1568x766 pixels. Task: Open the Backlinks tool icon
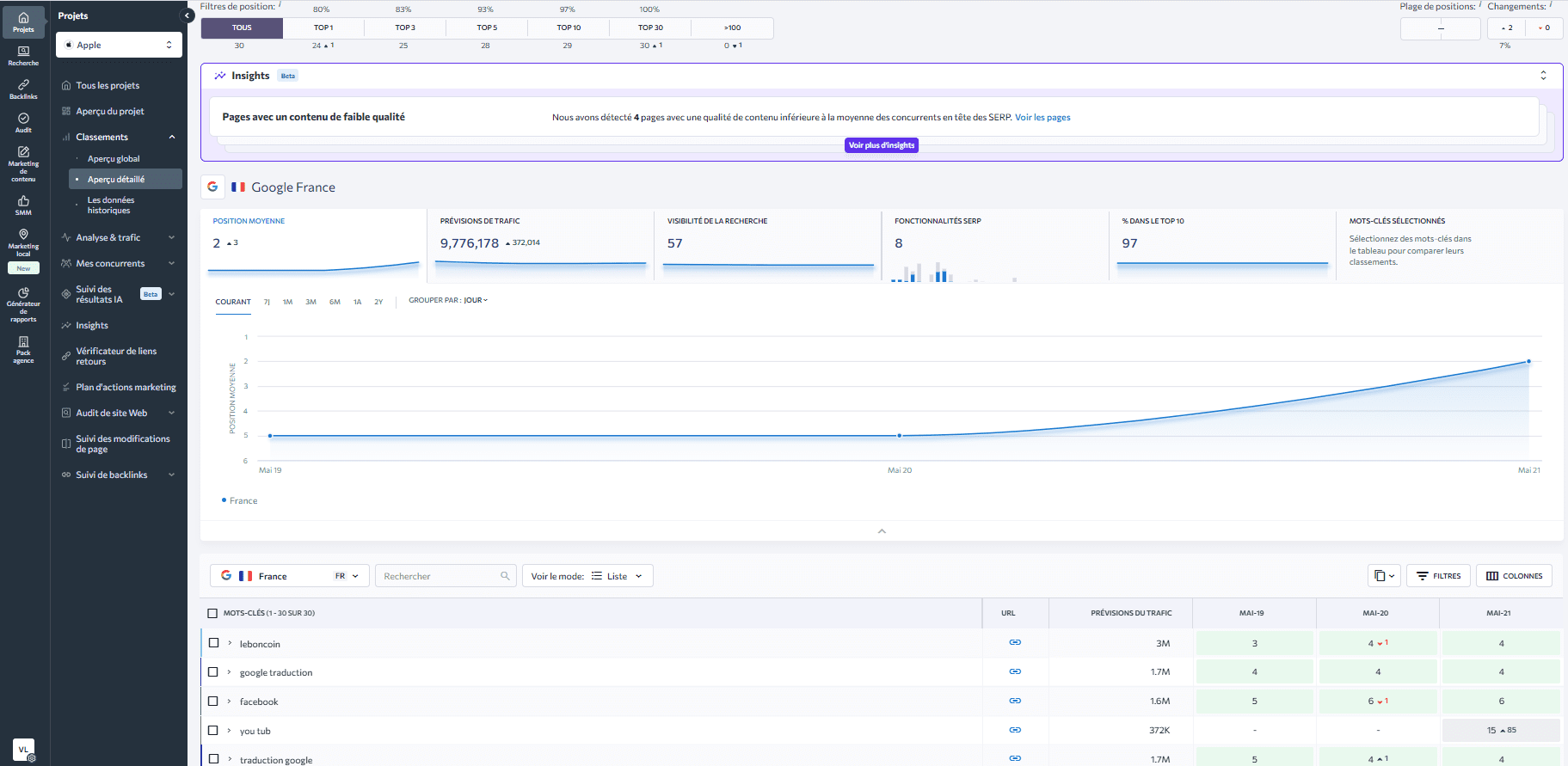click(23, 89)
